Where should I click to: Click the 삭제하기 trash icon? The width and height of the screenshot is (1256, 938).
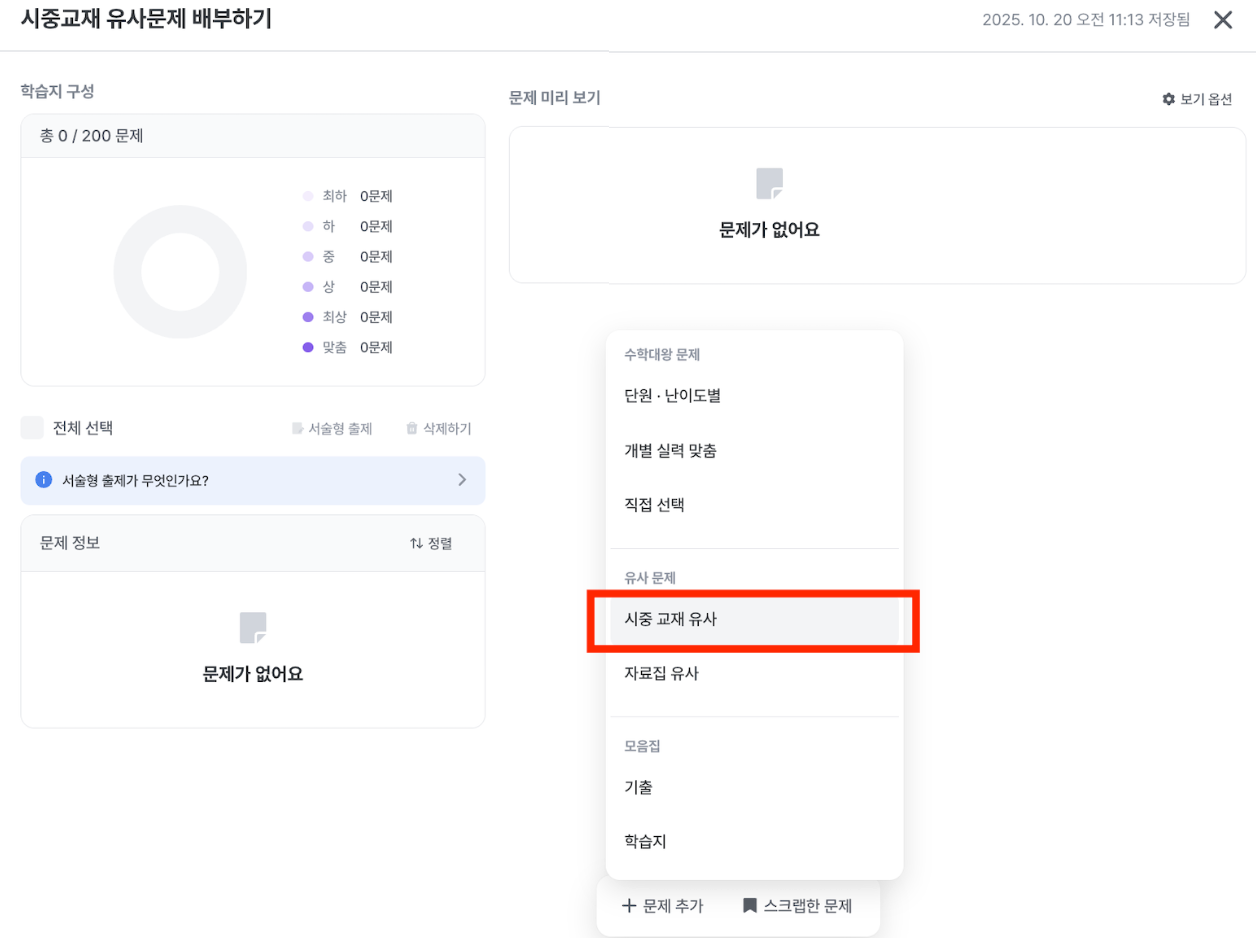coord(411,427)
